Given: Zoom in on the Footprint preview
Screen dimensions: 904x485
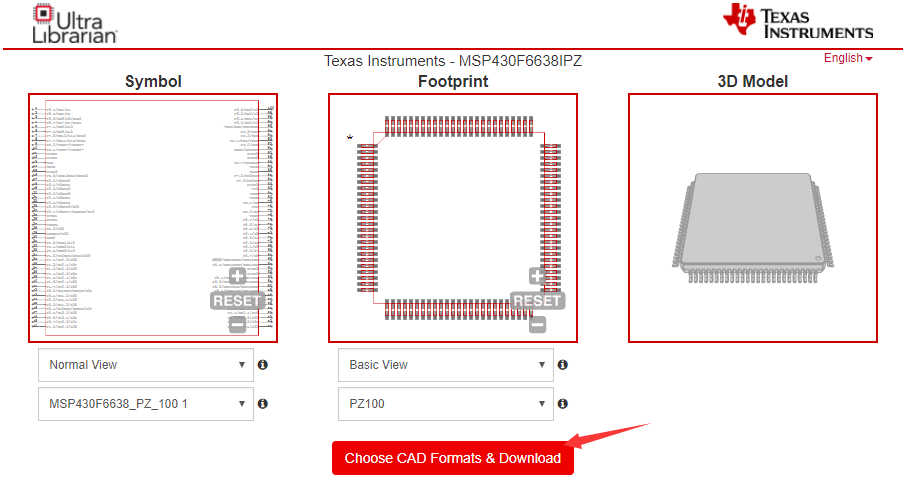Looking at the screenshot, I should [537, 276].
